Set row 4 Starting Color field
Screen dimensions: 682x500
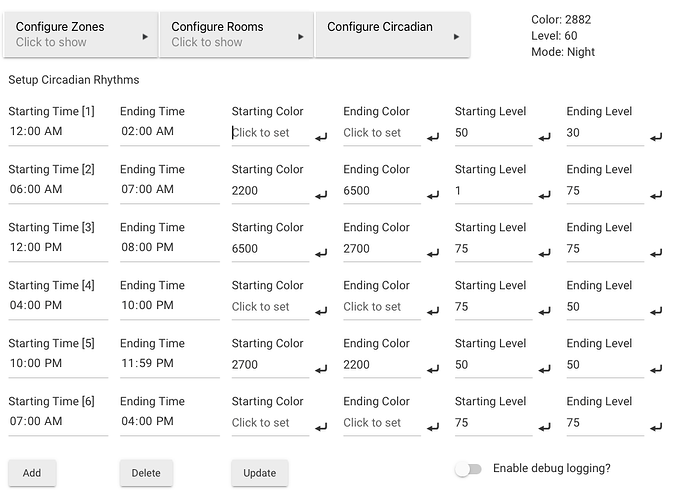coord(268,307)
